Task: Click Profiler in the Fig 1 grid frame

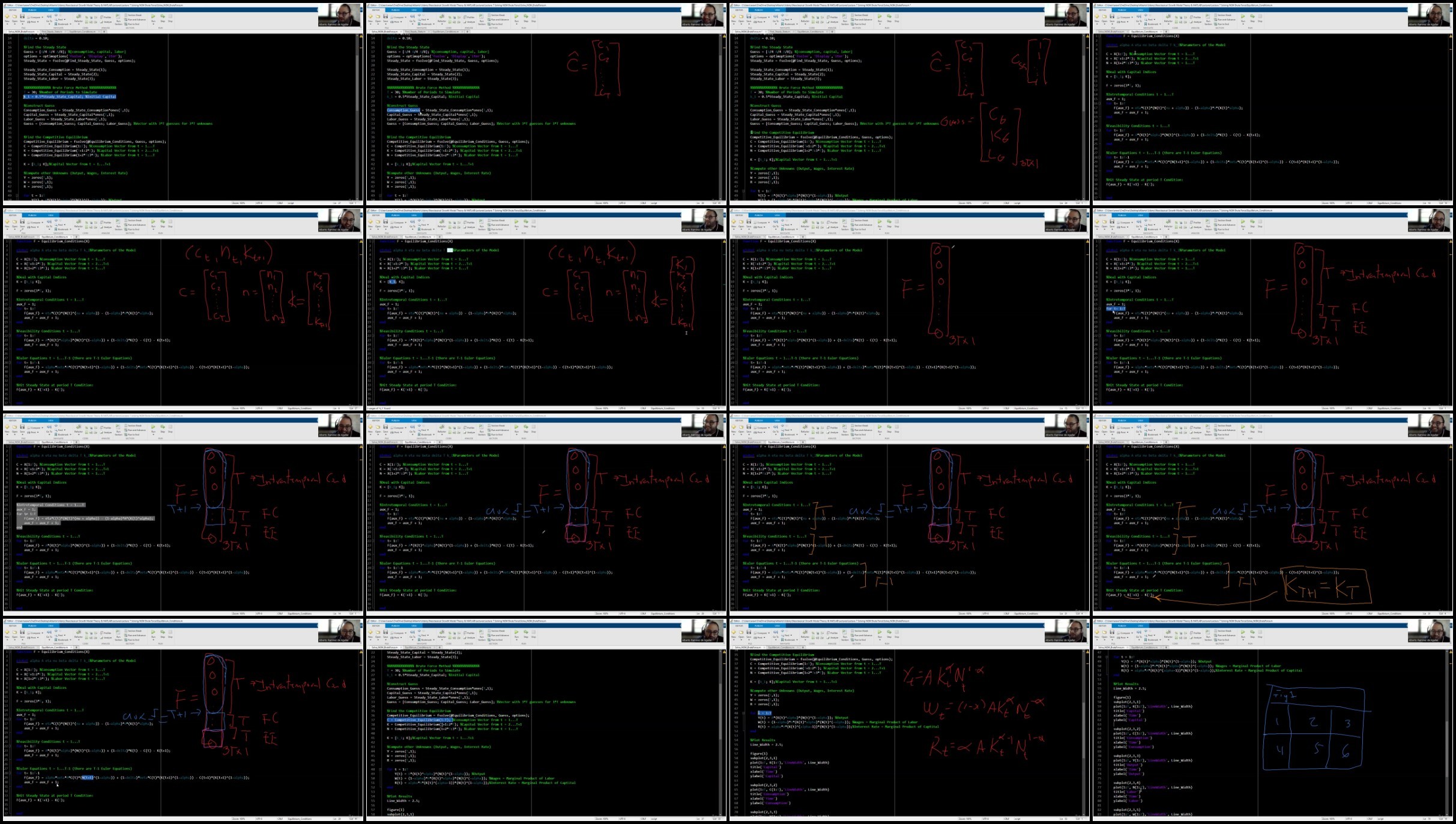Action: [1195, 633]
